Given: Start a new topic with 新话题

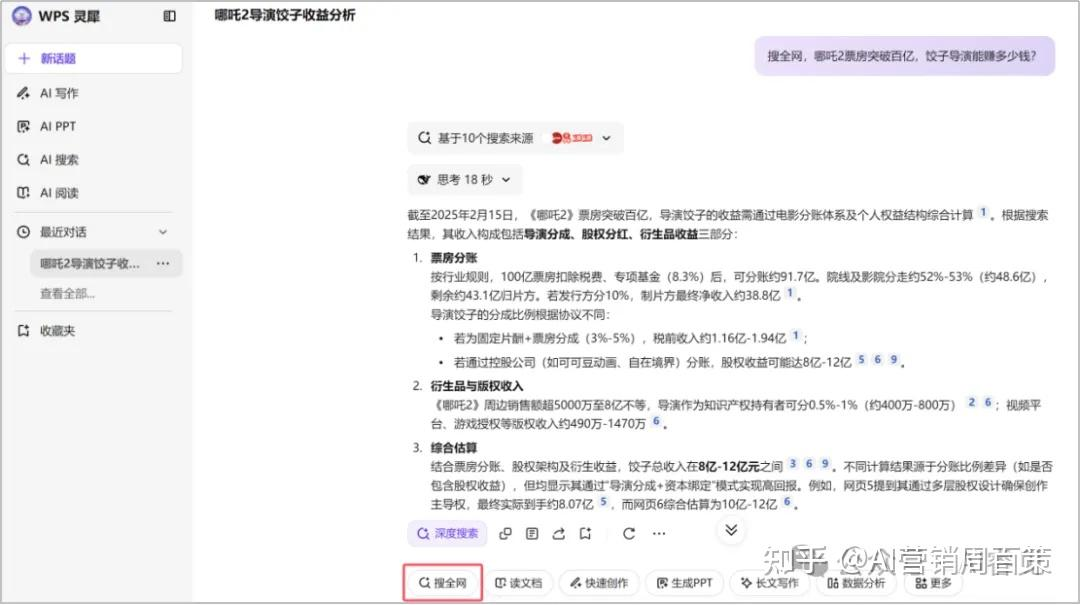Looking at the screenshot, I should (94, 59).
